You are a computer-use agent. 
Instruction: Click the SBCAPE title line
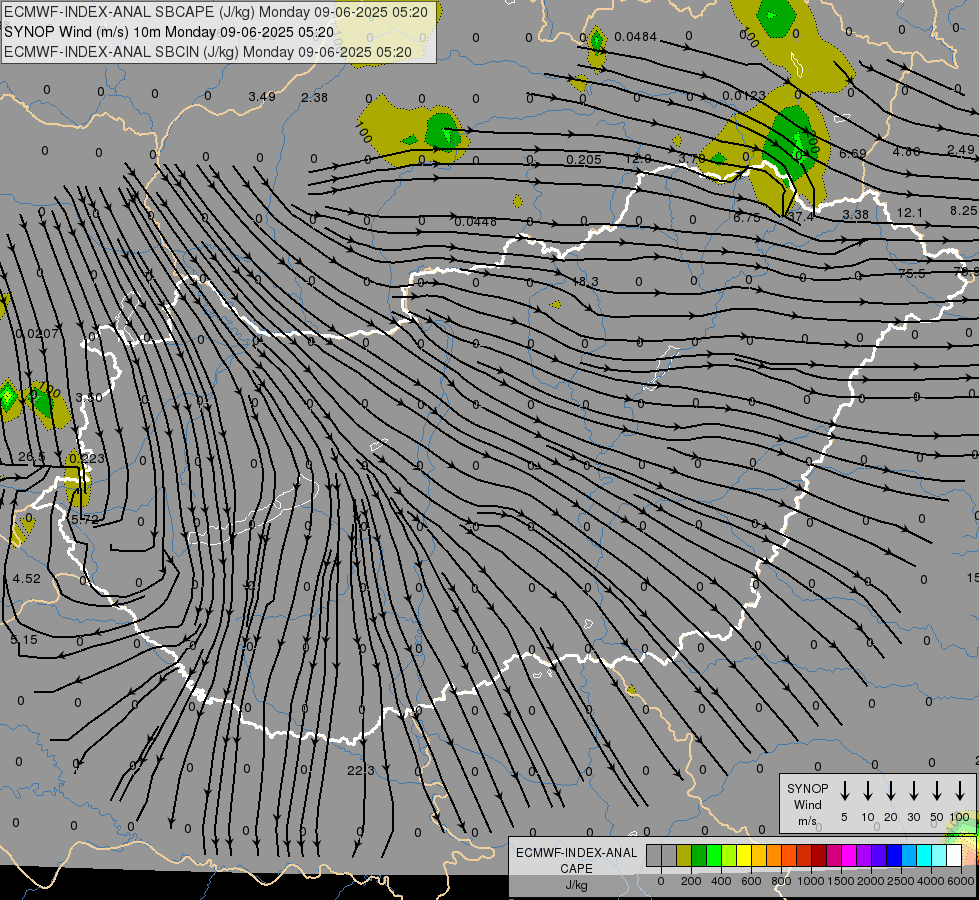tap(216, 12)
